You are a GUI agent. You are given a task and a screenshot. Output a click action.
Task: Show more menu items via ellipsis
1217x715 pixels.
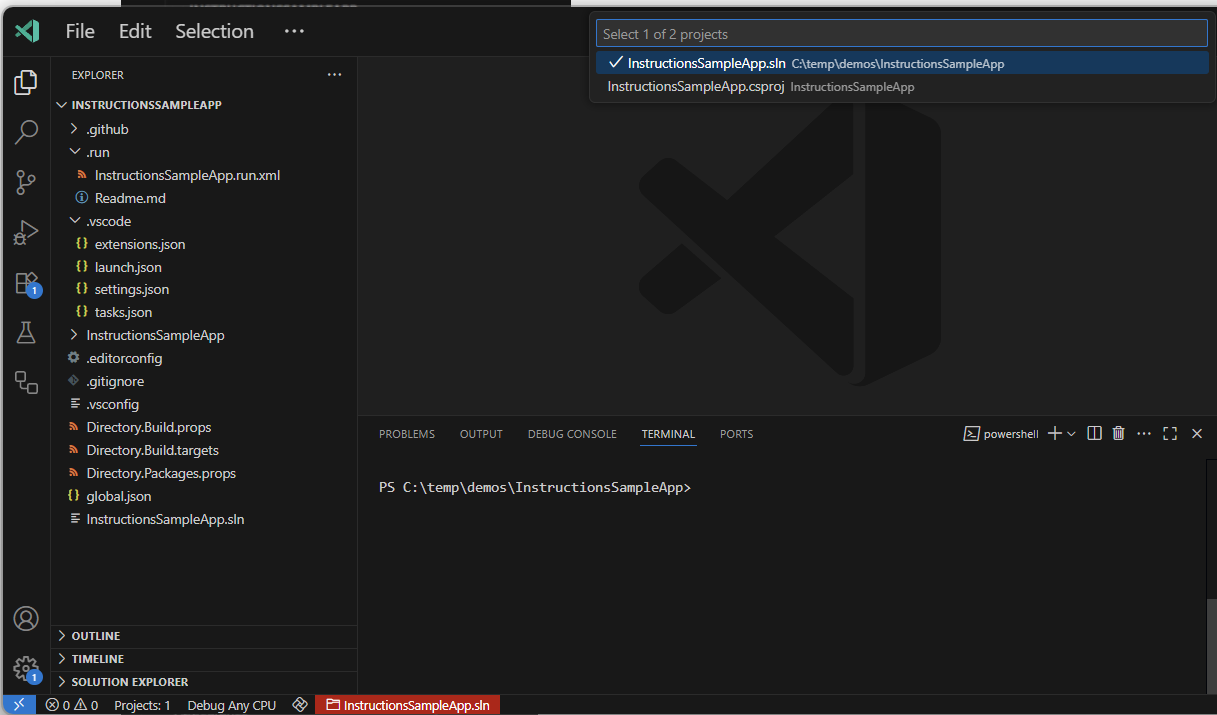point(294,31)
